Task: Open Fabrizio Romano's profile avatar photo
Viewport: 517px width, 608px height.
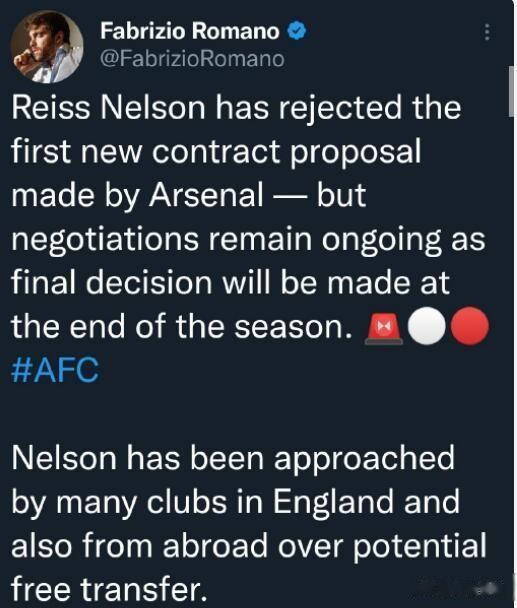Action: click(x=47, y=47)
